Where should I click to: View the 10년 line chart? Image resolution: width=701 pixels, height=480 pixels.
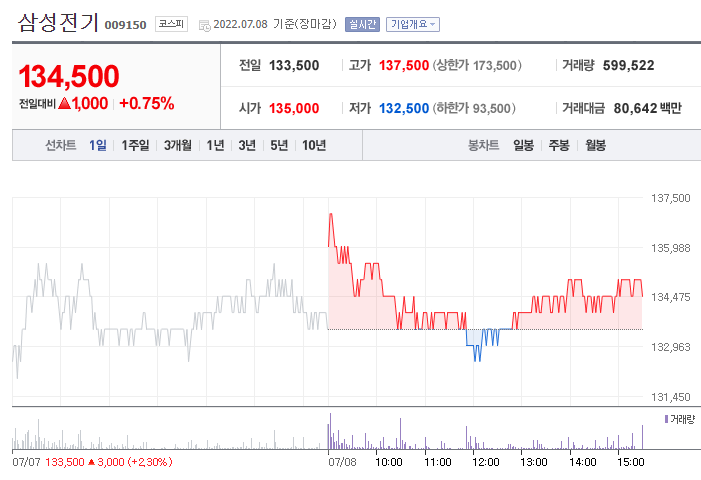click(314, 145)
